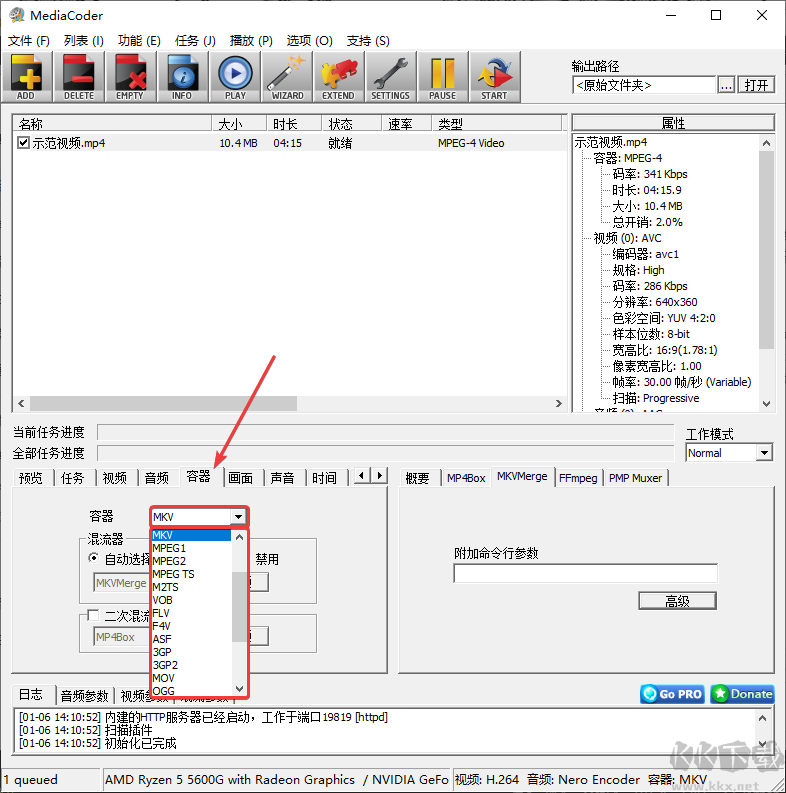Click properties panel scroll down arrow
This screenshot has width=786, height=793.
coord(766,404)
